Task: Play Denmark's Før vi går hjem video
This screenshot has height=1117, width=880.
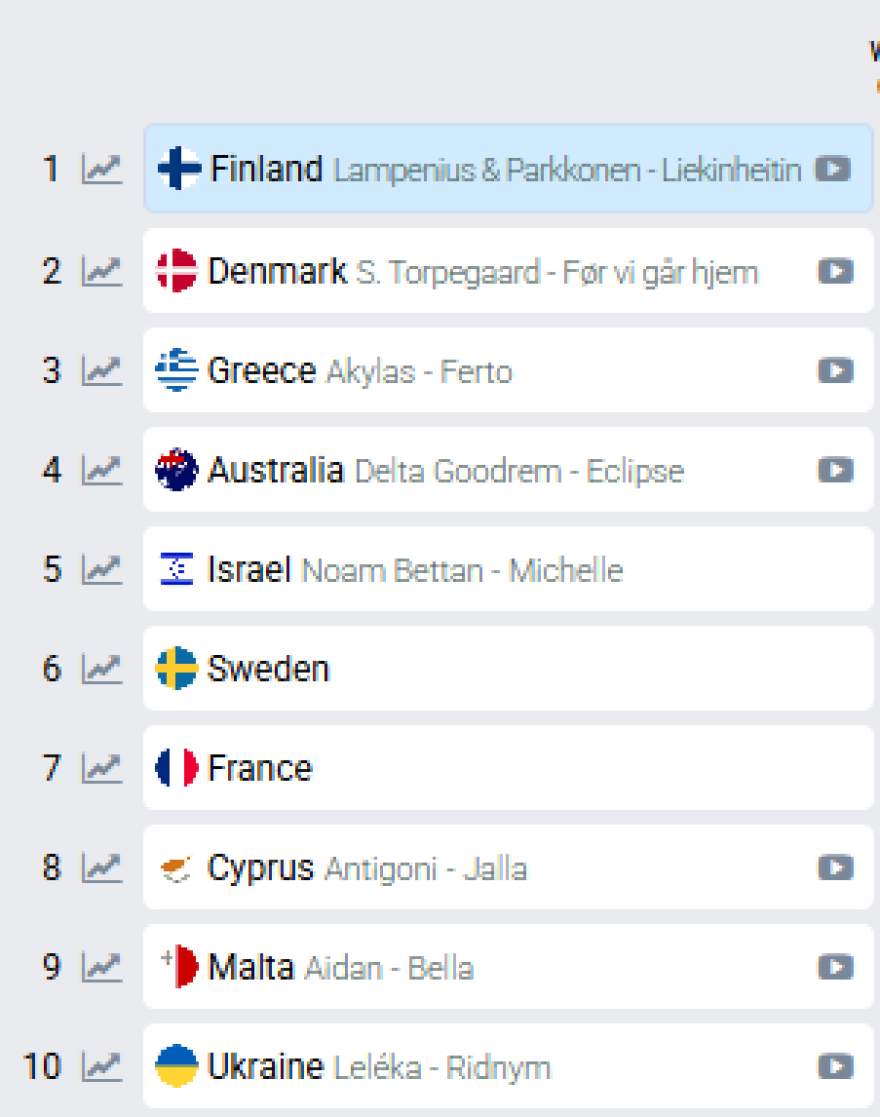Action: tap(835, 271)
